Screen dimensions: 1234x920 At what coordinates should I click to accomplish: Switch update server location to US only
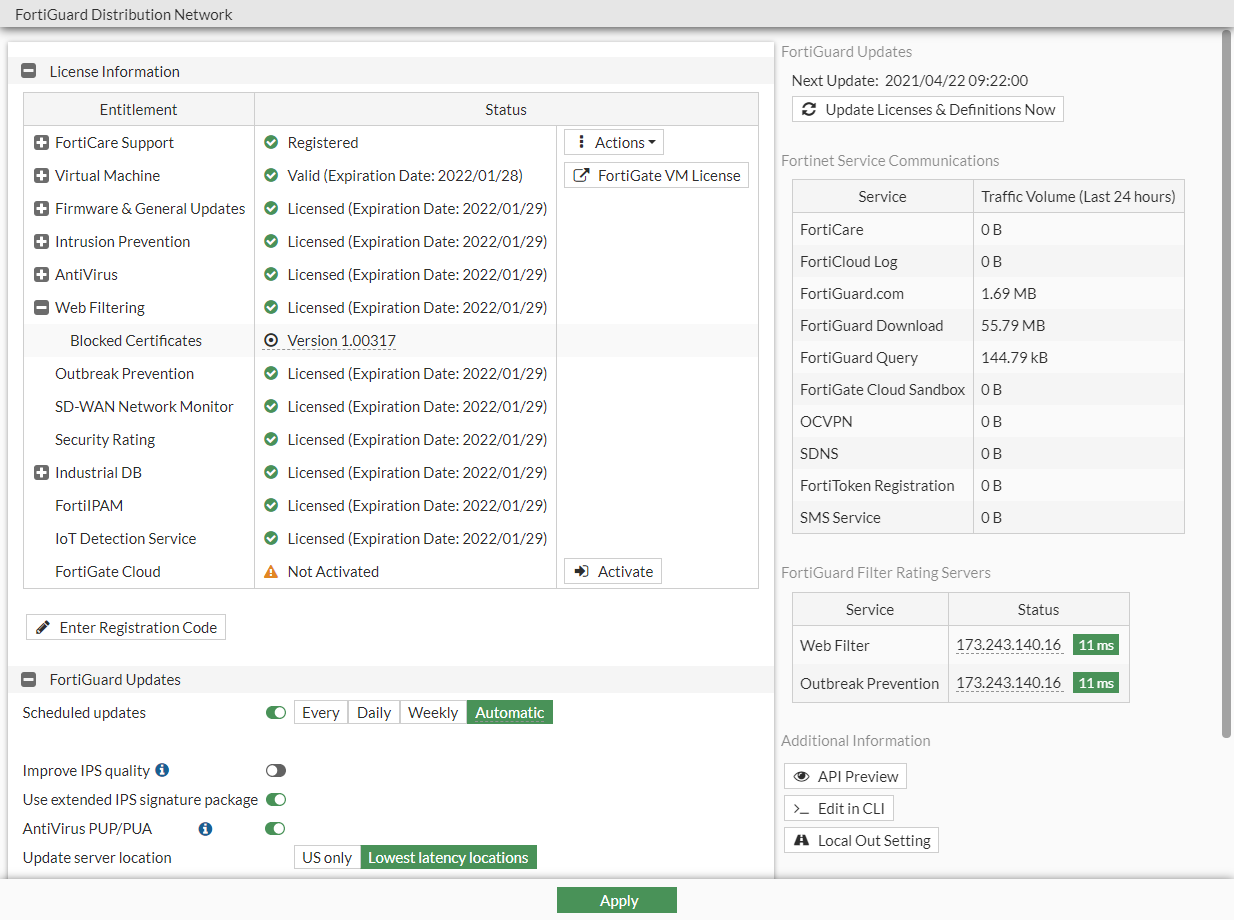point(326,857)
